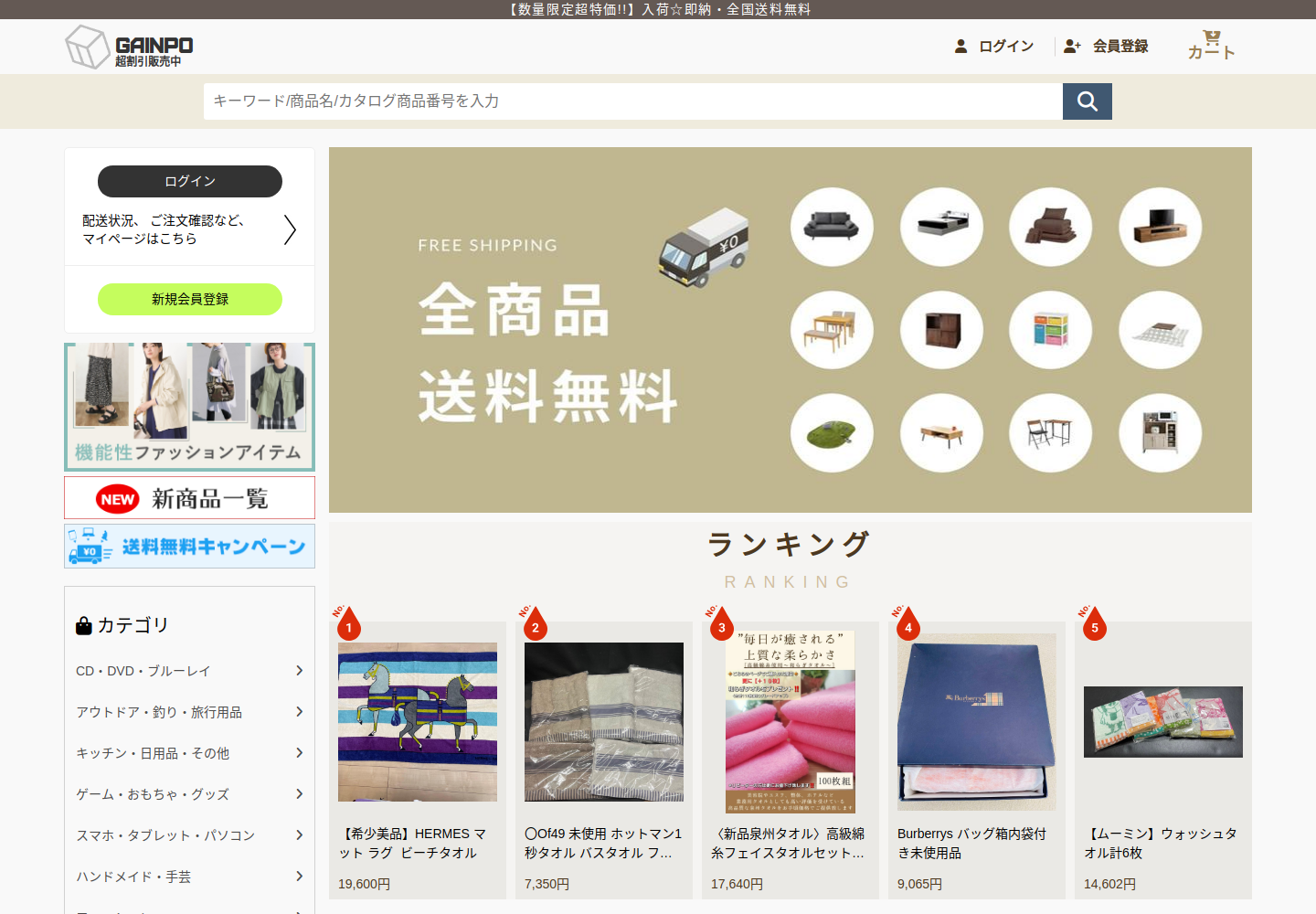Open the kitchen cupboard circle icon
Screen dimensions: 1316x914
pyautogui.click(x=1161, y=433)
